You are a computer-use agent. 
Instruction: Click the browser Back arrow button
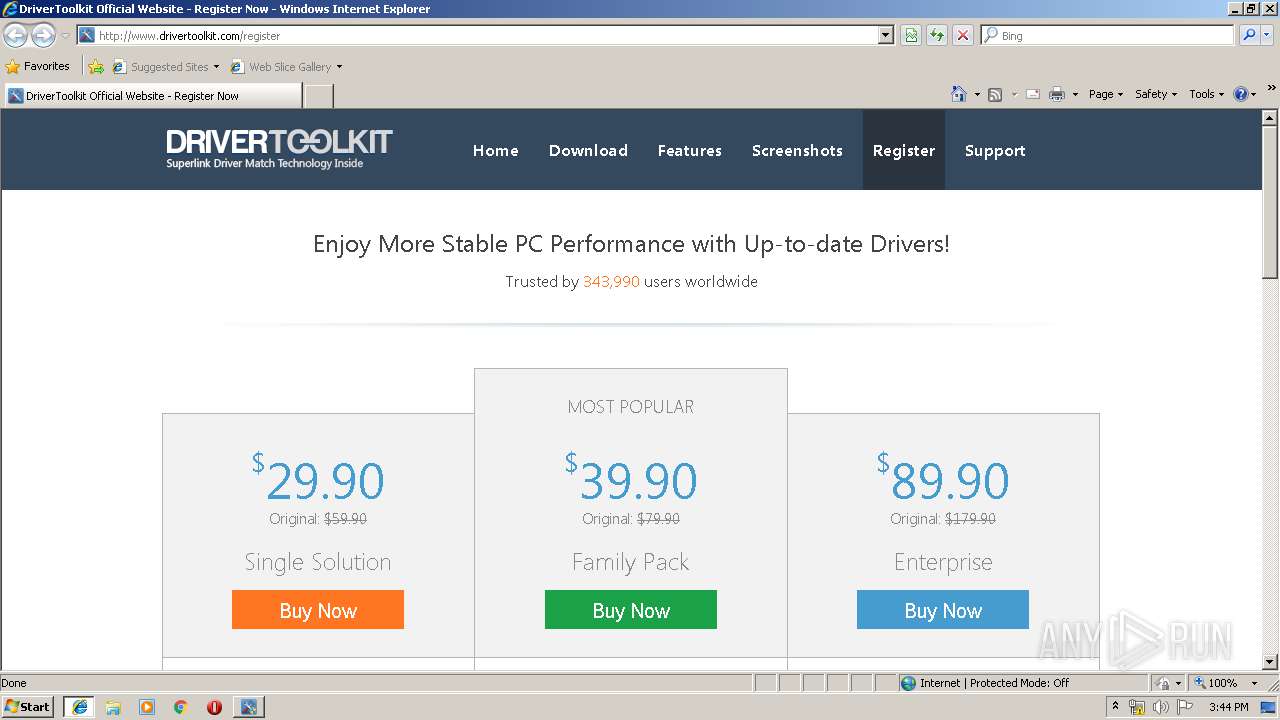(x=16, y=35)
